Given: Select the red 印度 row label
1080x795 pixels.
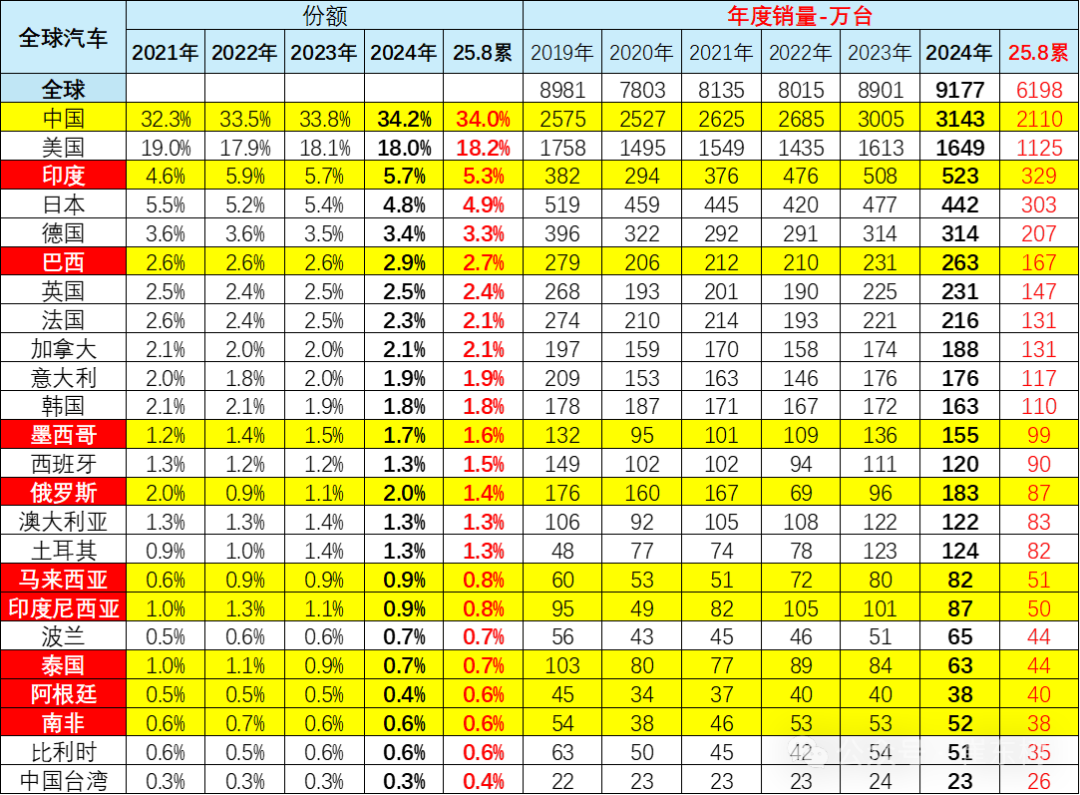Looking at the screenshot, I should coord(63,176).
